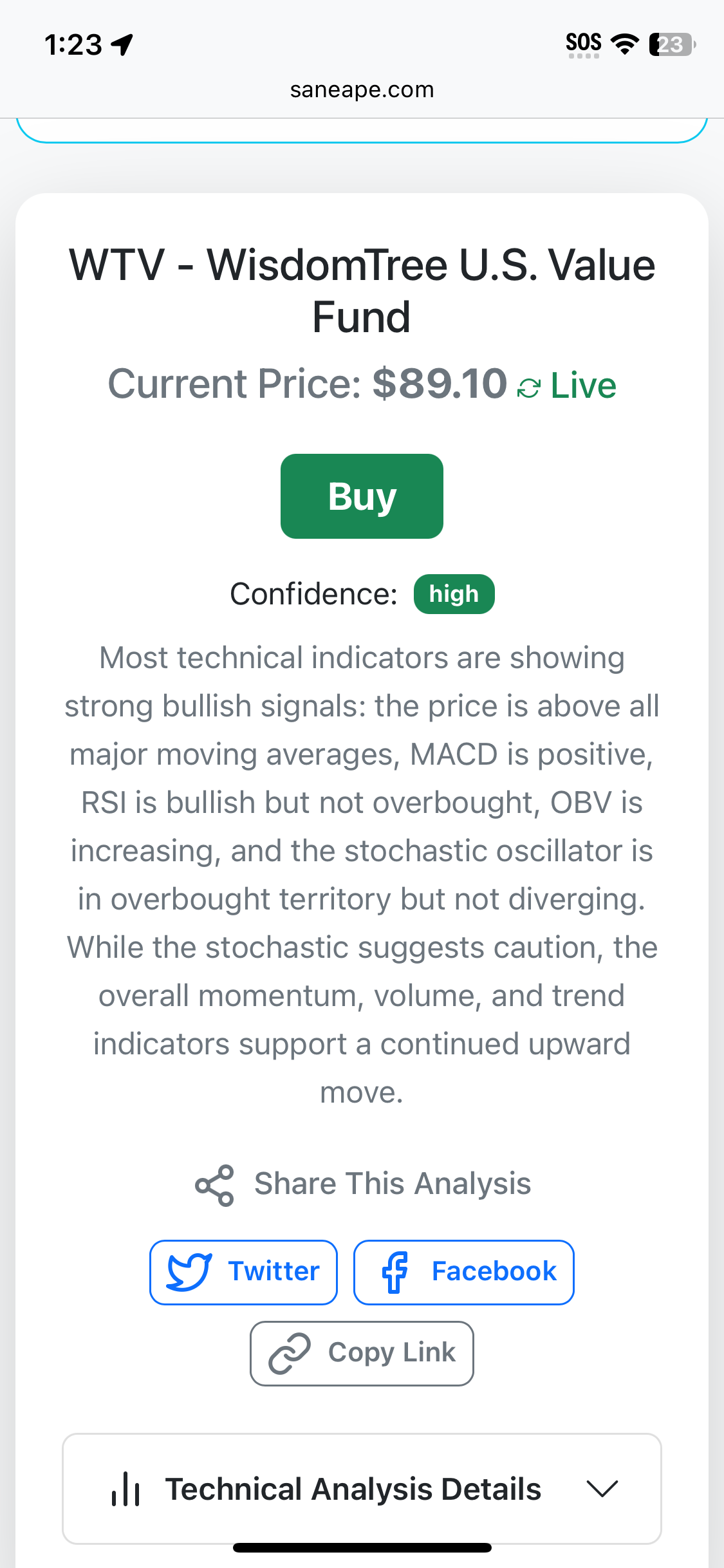
Task: Copy Link to this analysis
Action: (362, 1353)
